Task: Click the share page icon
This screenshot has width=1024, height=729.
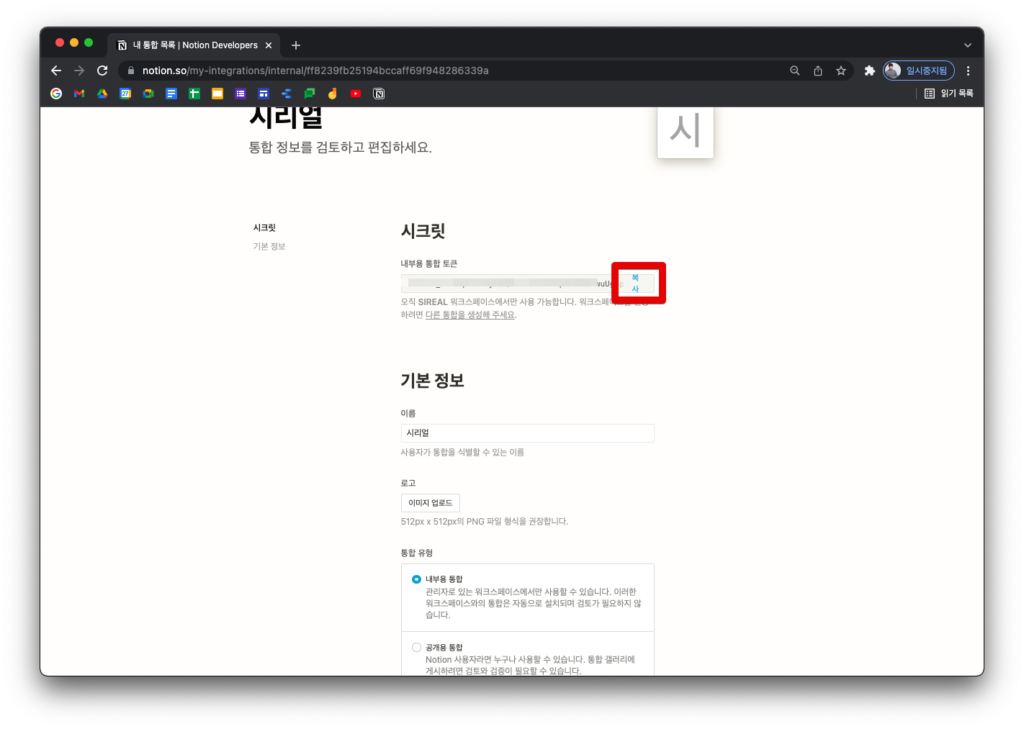Action: (x=818, y=71)
